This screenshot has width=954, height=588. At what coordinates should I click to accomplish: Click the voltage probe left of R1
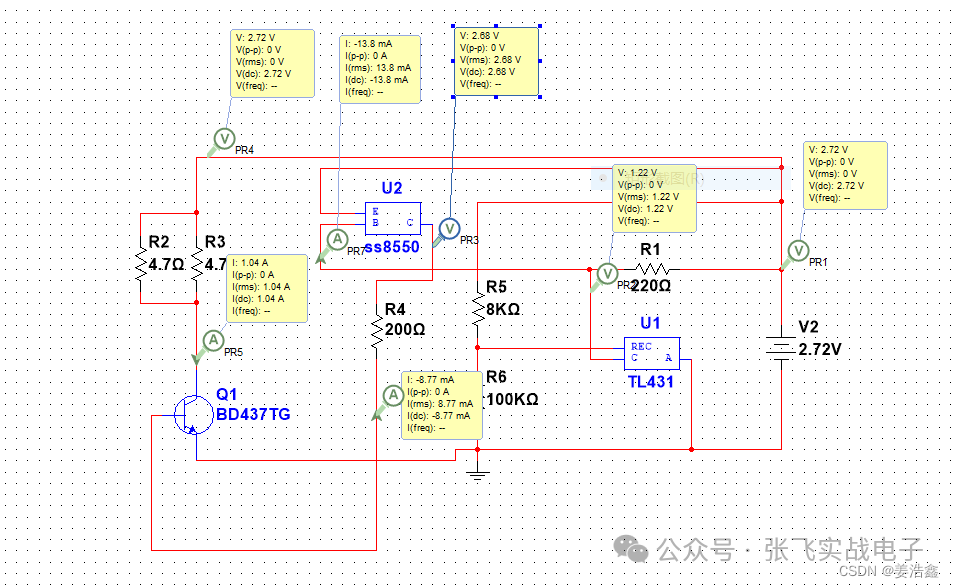(x=607, y=273)
